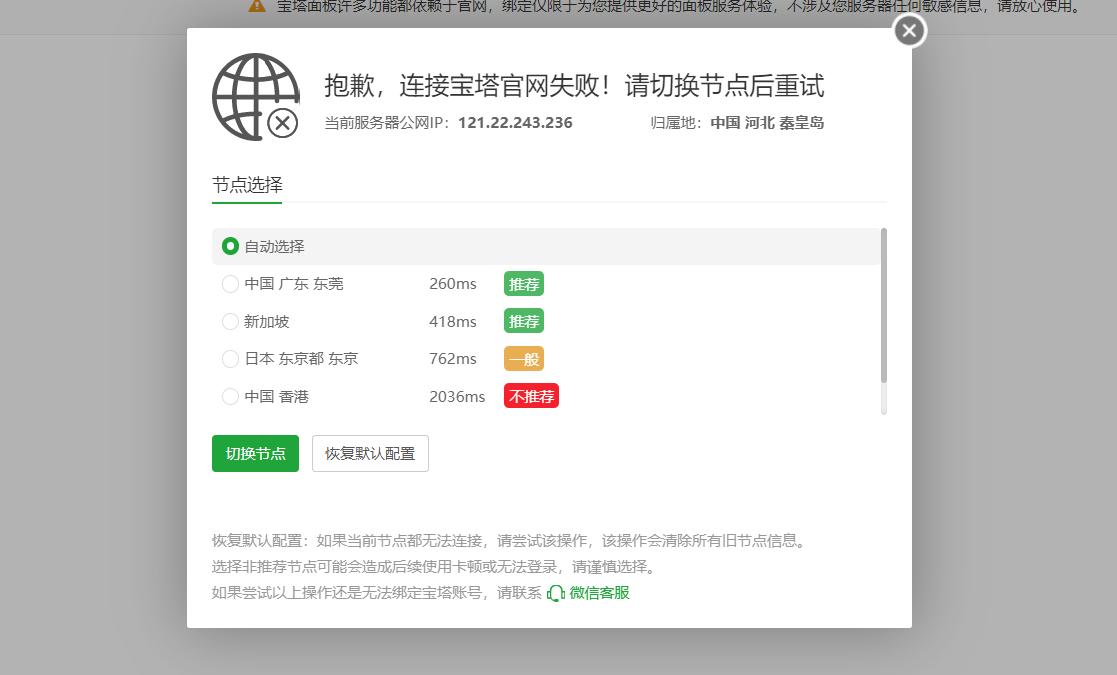Open the 微信客服 link
This screenshot has width=1117, height=675.
pos(599,593)
